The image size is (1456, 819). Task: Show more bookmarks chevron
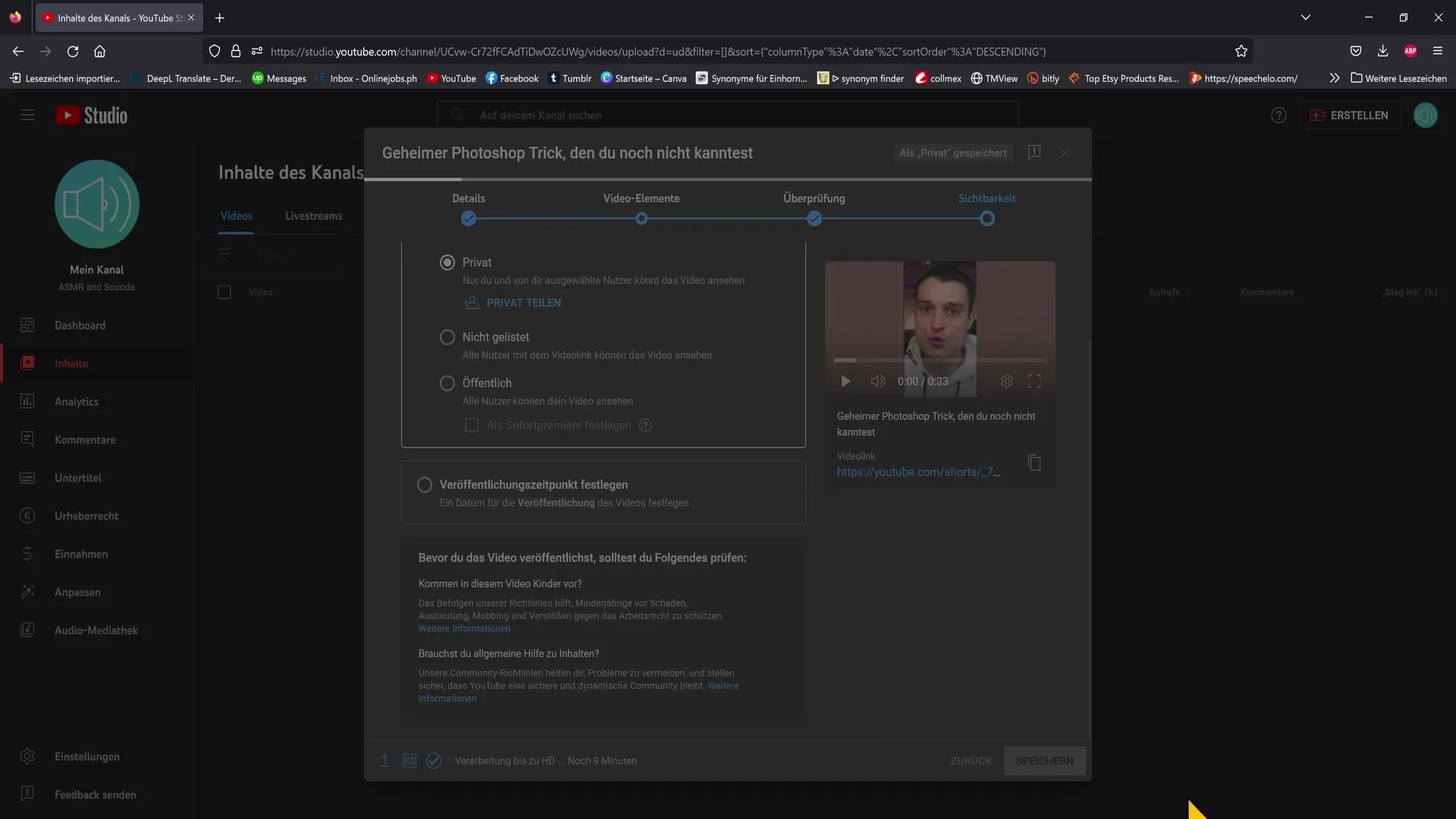1335,78
